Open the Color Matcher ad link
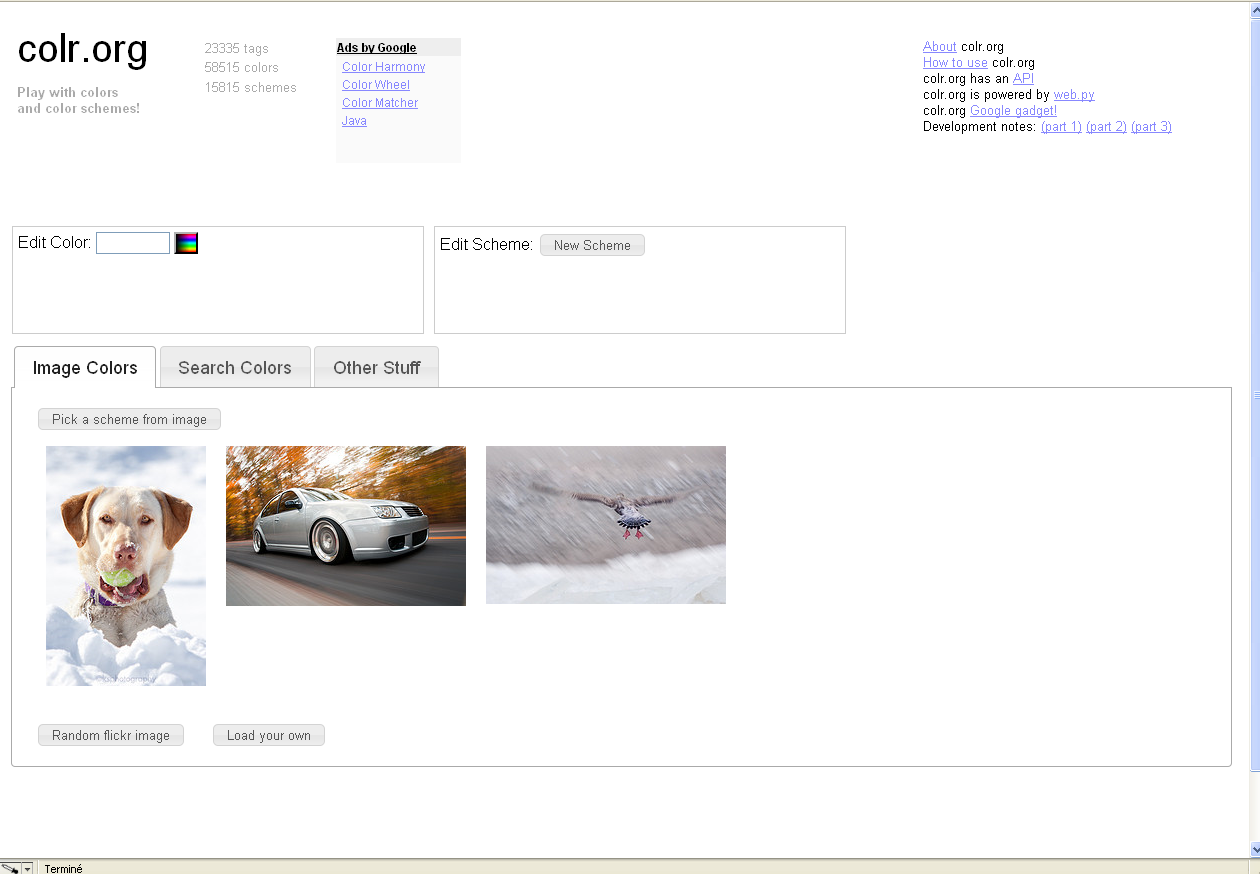 (380, 103)
